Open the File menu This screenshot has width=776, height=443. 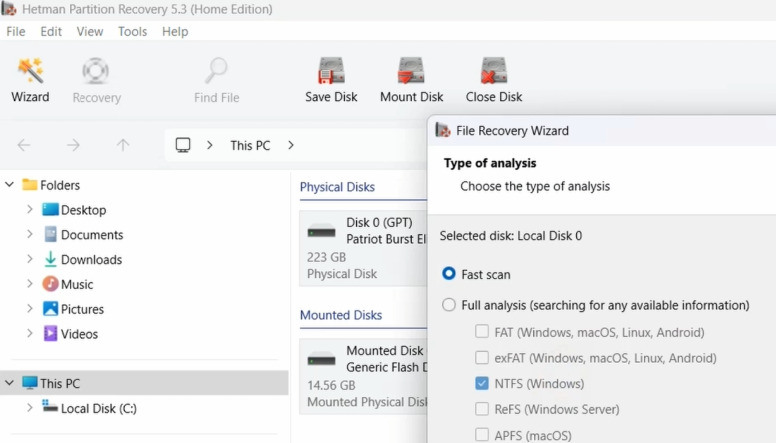(x=15, y=31)
